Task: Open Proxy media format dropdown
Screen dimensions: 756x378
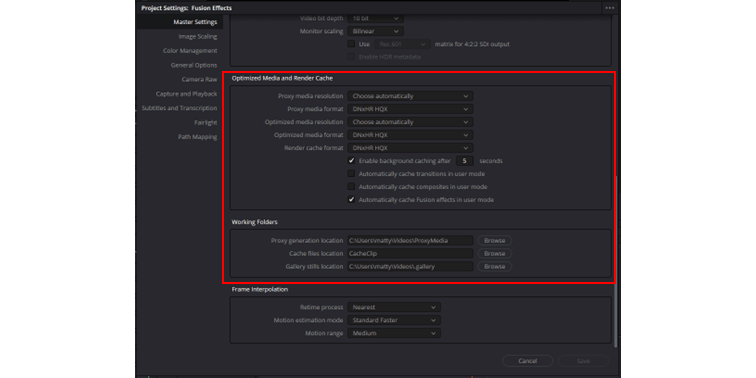Action: coord(410,109)
